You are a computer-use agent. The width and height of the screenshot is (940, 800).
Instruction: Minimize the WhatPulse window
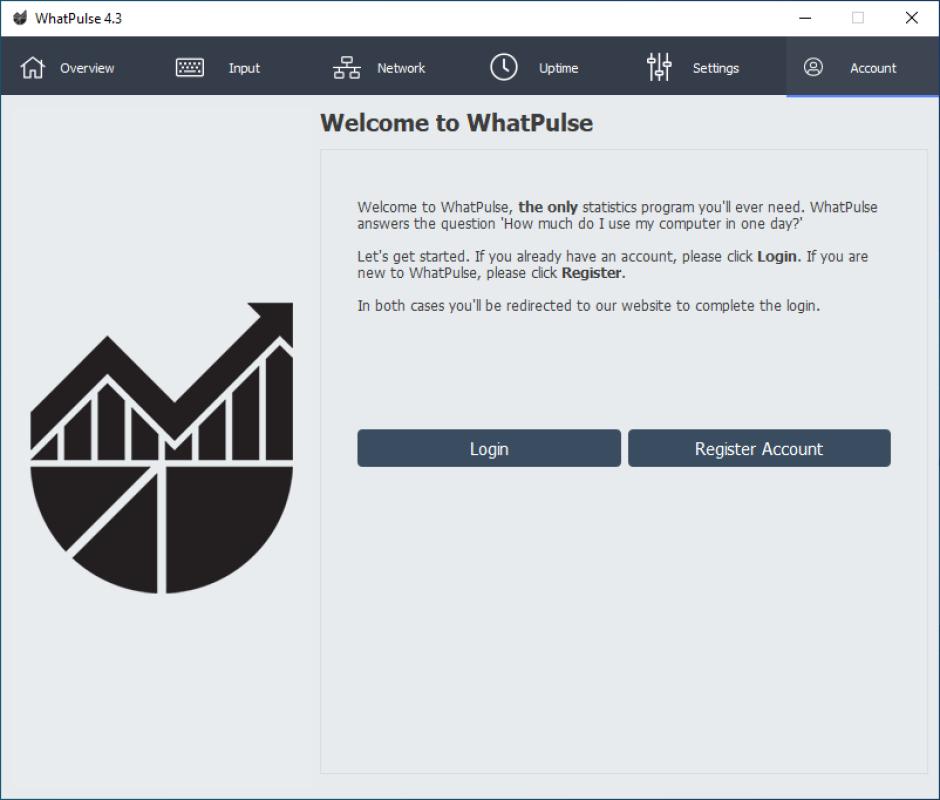coord(805,18)
